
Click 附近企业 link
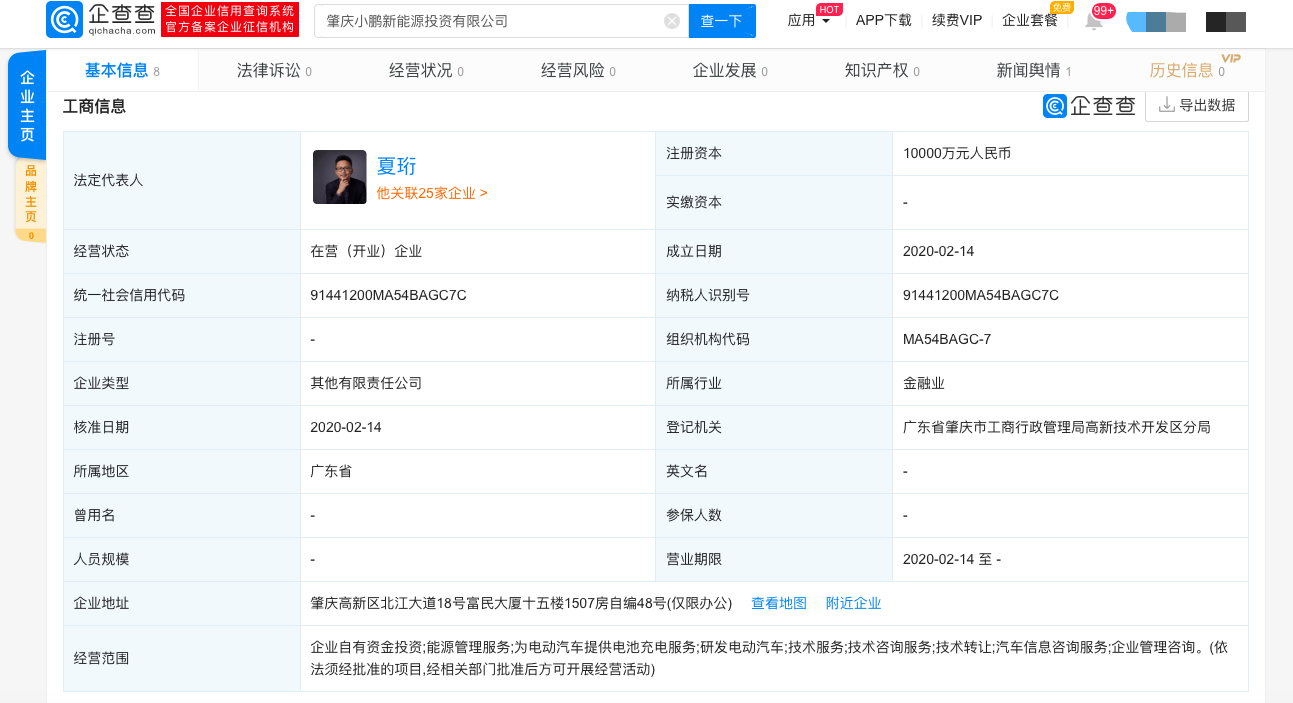point(854,603)
